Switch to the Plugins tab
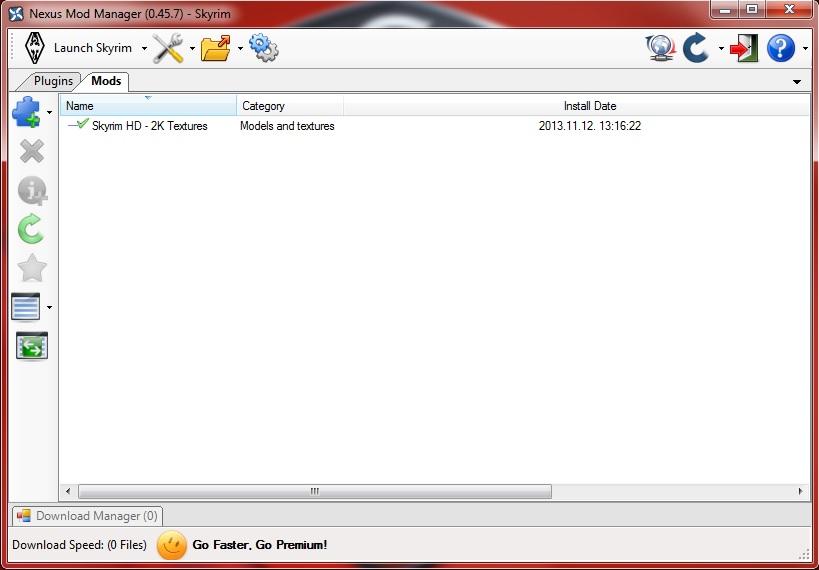Screen dimensions: 819x570 pos(53,81)
